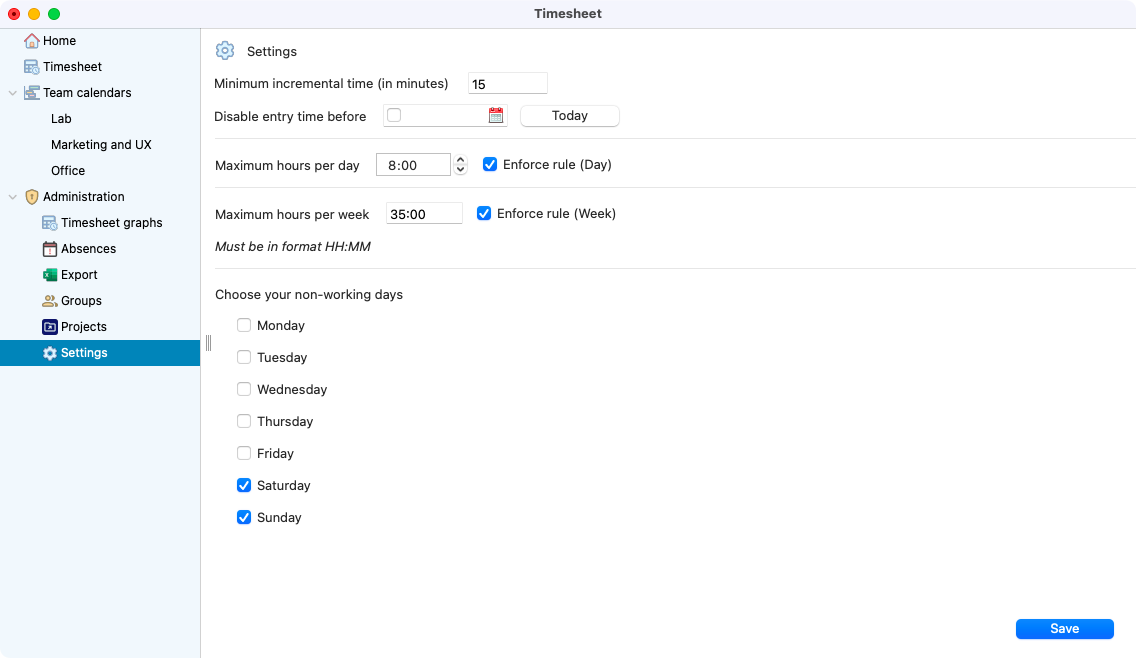
Task: Uncheck Enforce rule (Week)
Action: [x=484, y=213]
